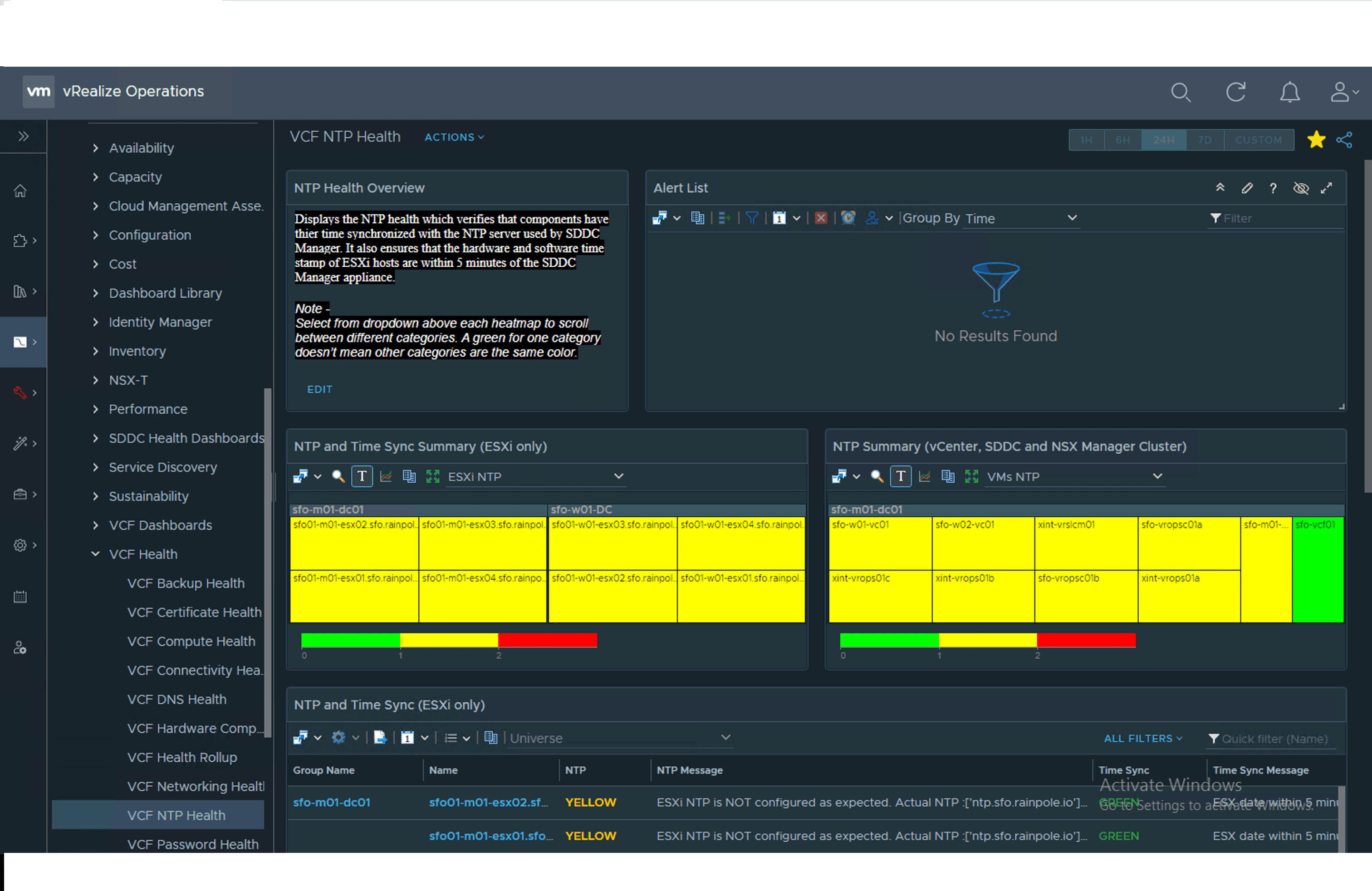Hide Alert List widget using eye icon
1372x891 pixels.
pos(1300,188)
